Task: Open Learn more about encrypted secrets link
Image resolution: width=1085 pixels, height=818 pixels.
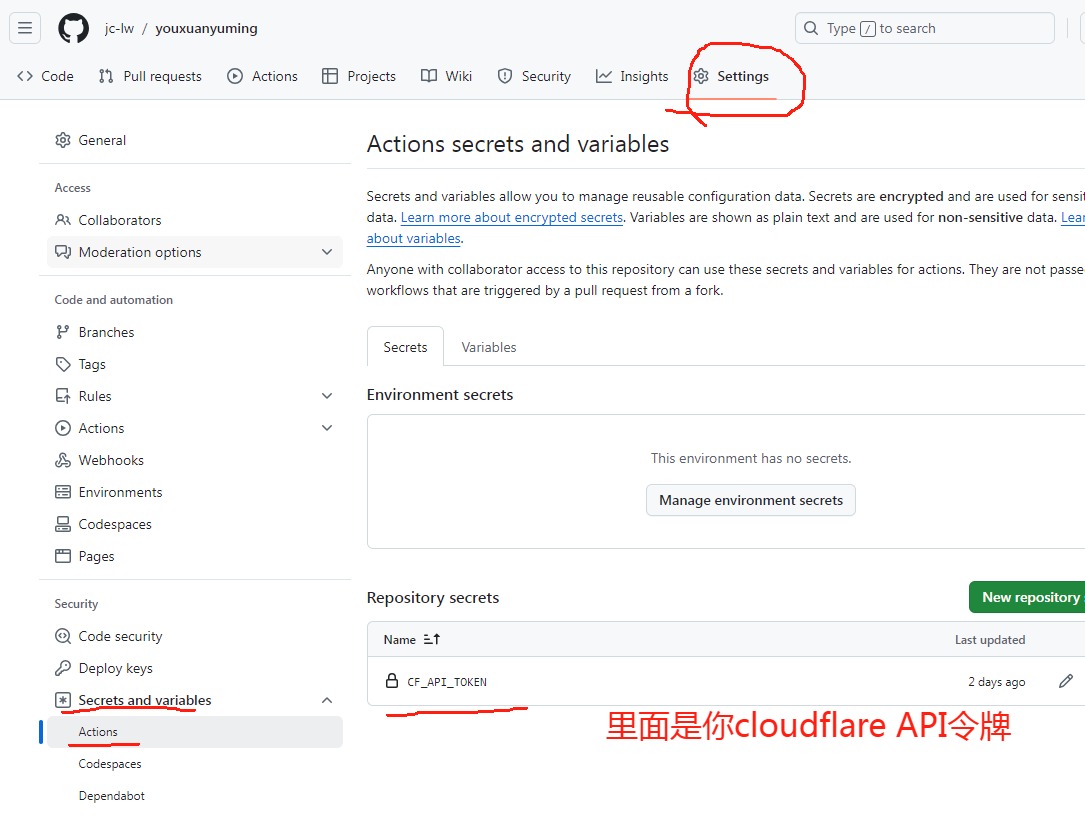Action: [x=512, y=217]
